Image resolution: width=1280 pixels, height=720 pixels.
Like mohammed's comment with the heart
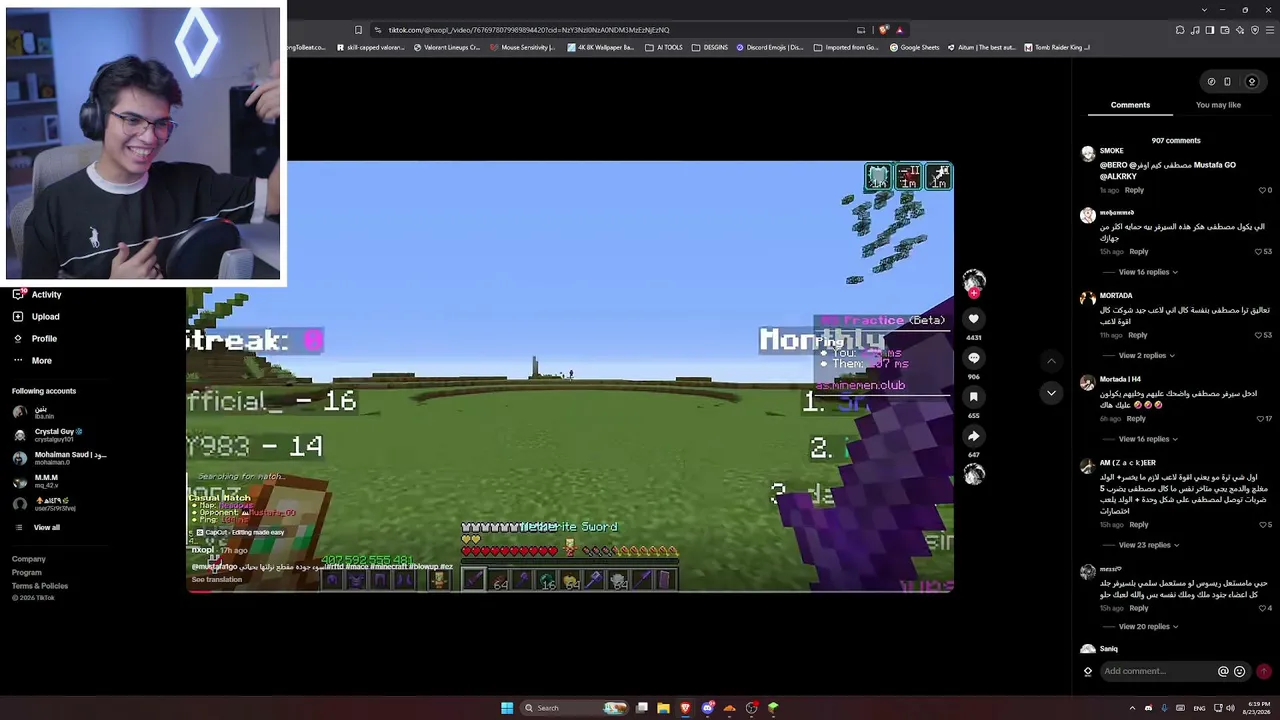click(x=1259, y=252)
